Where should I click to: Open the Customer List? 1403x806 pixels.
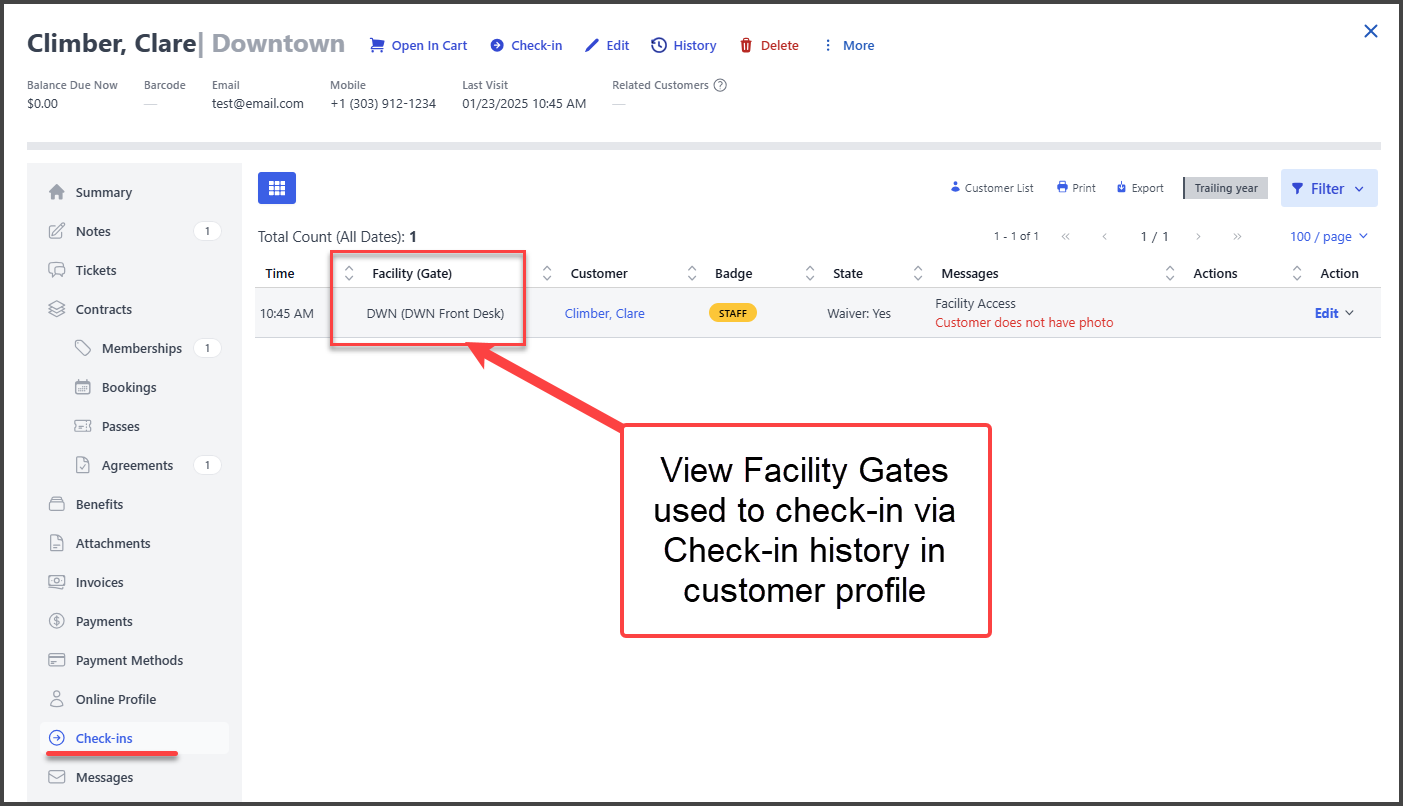992,188
